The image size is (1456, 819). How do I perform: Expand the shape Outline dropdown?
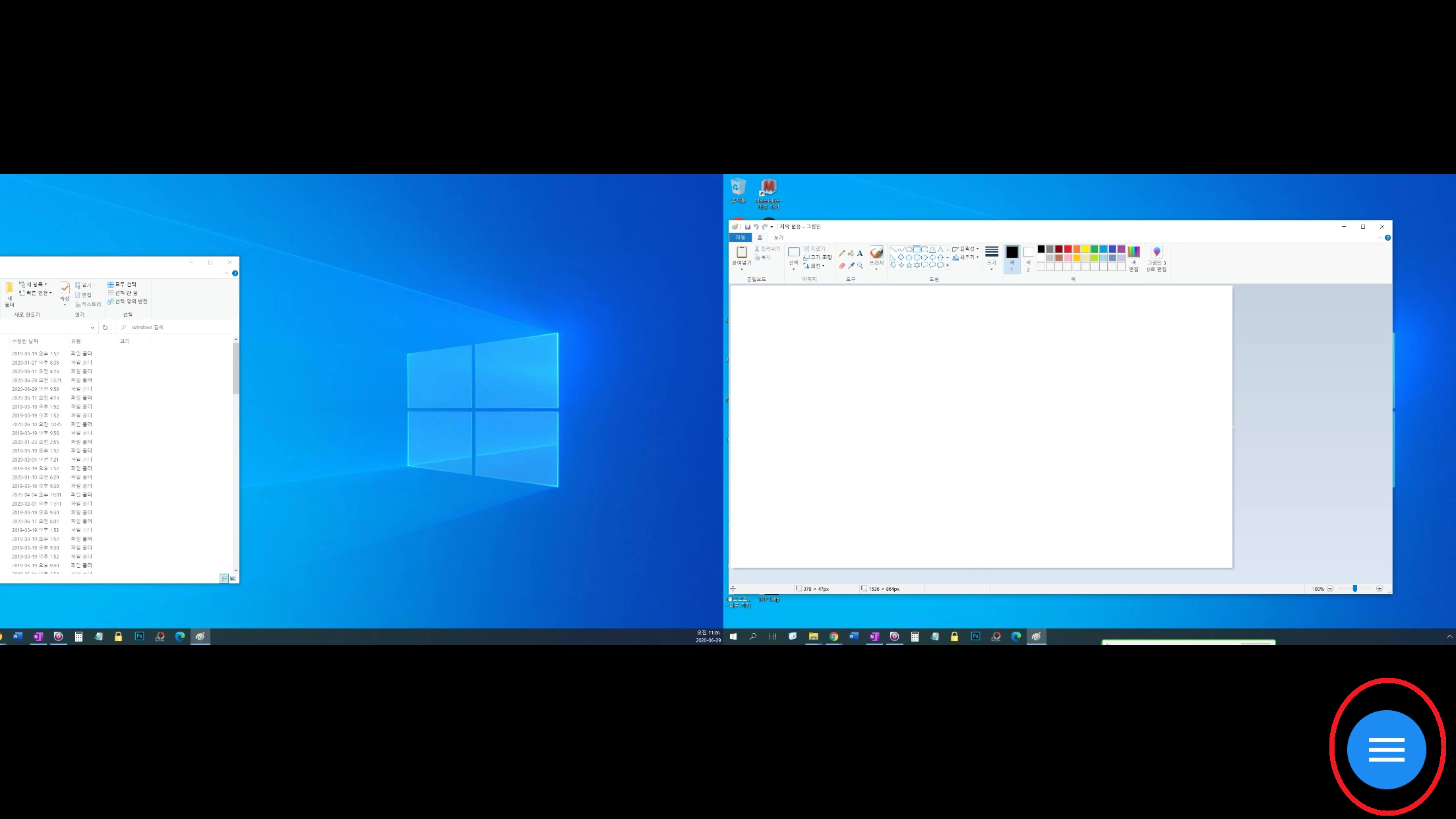pyautogui.click(x=966, y=249)
